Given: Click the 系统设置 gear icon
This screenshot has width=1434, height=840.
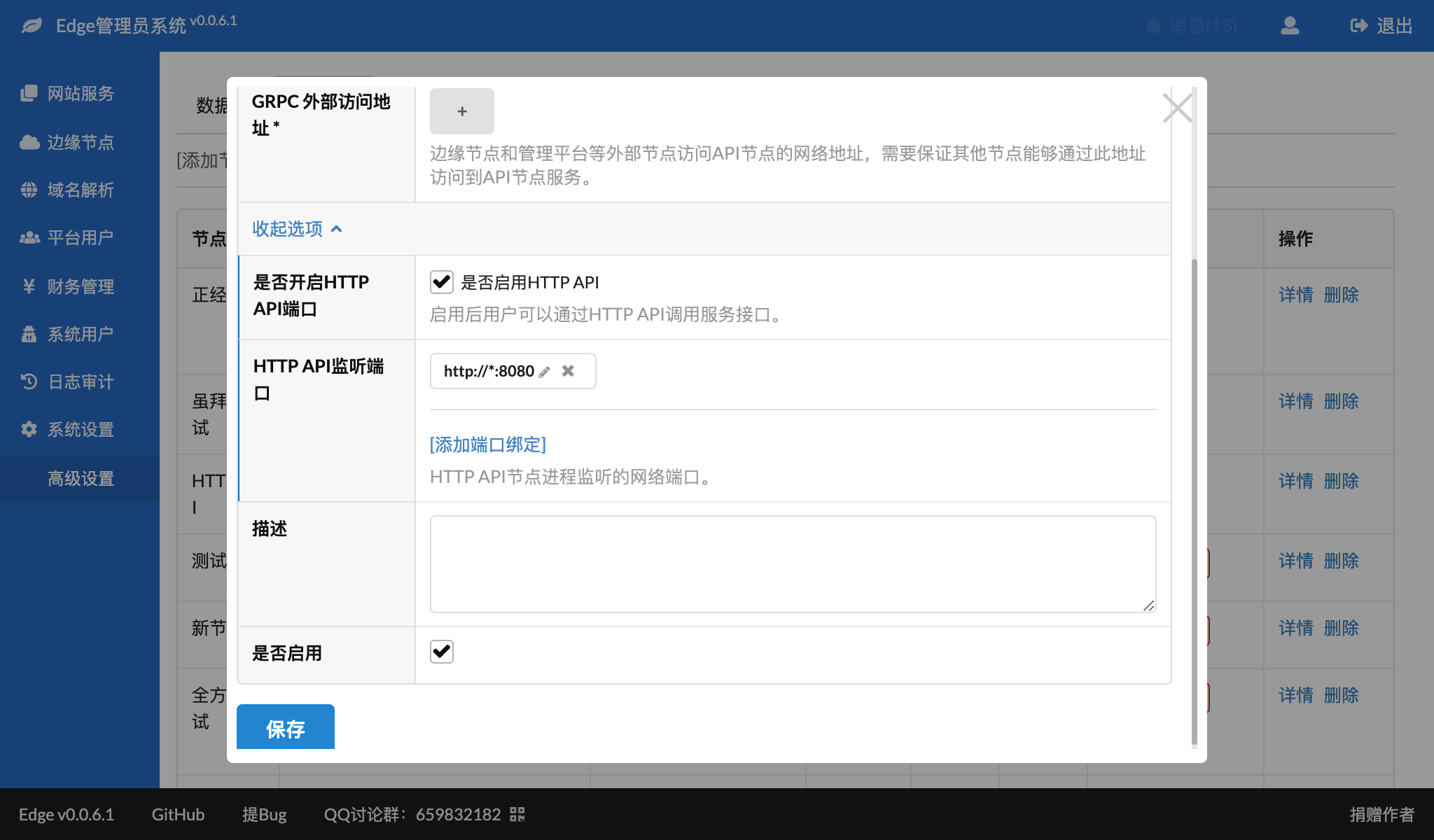Looking at the screenshot, I should [x=29, y=429].
